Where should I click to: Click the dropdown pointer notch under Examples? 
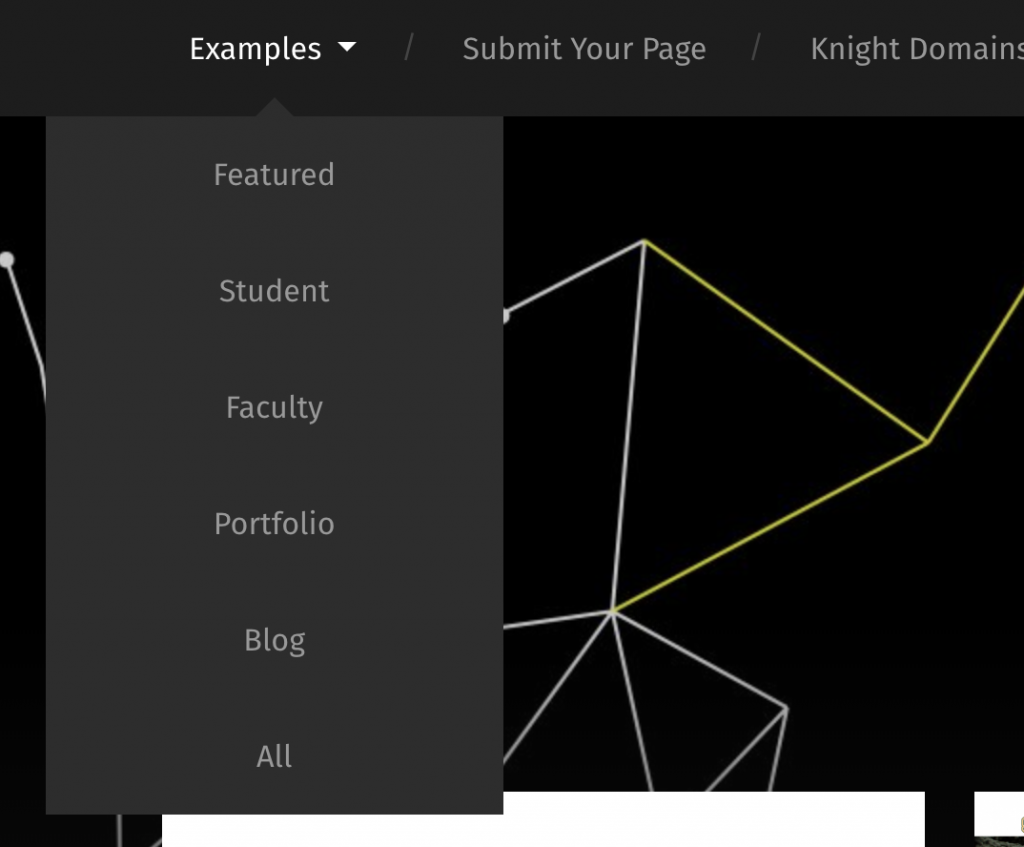[274, 108]
